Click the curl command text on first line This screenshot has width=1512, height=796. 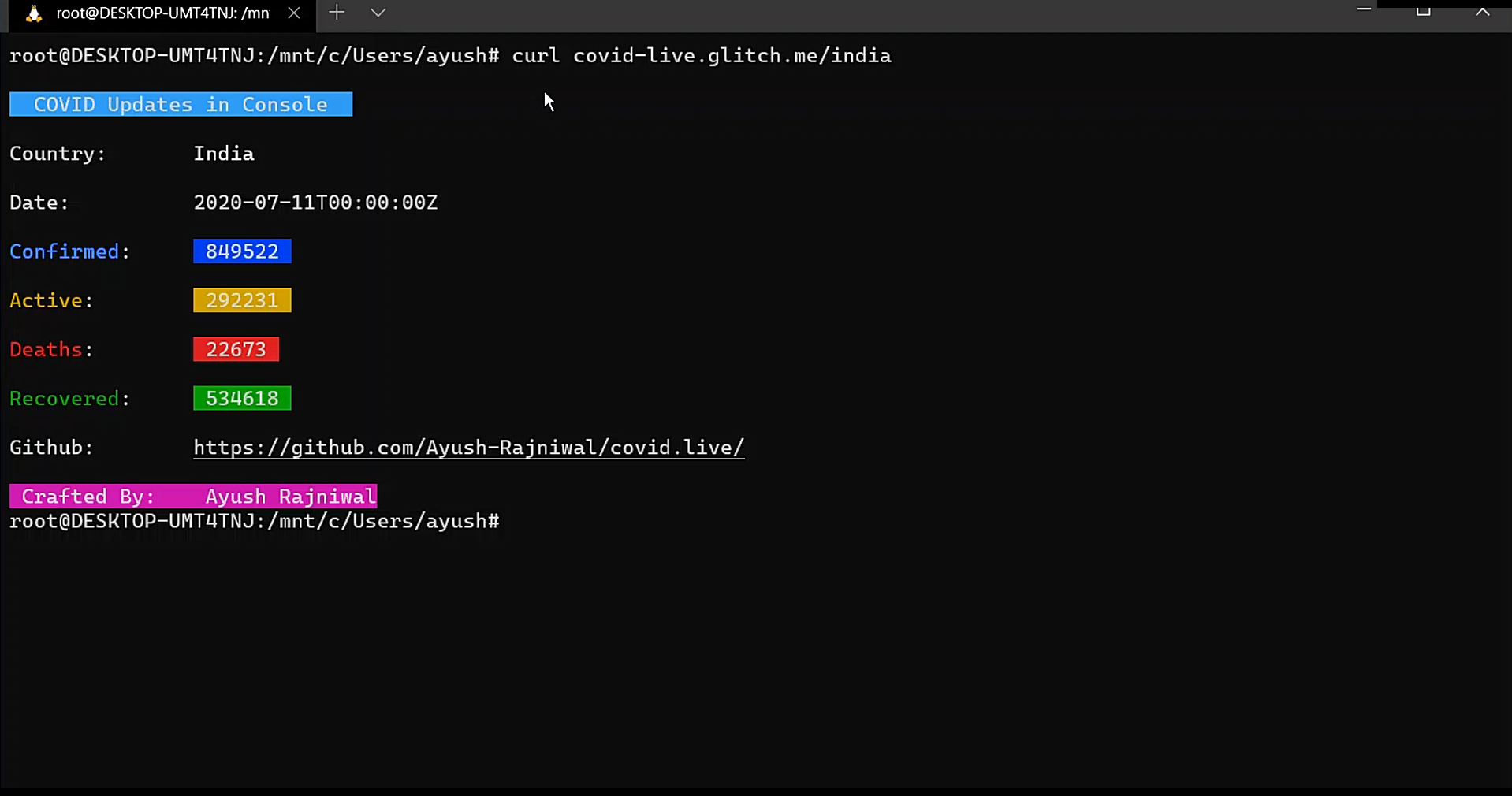point(701,55)
